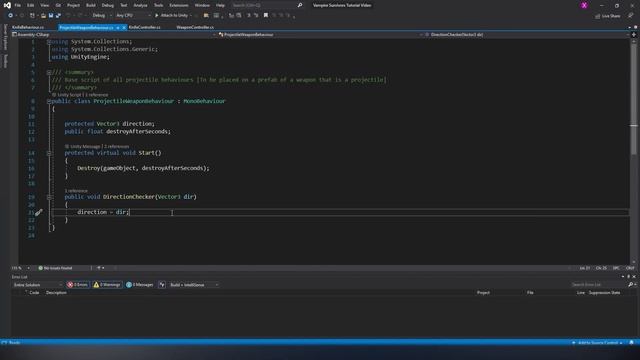This screenshot has width=640, height=360.
Task: Open the Project menu
Action: coord(73,5)
